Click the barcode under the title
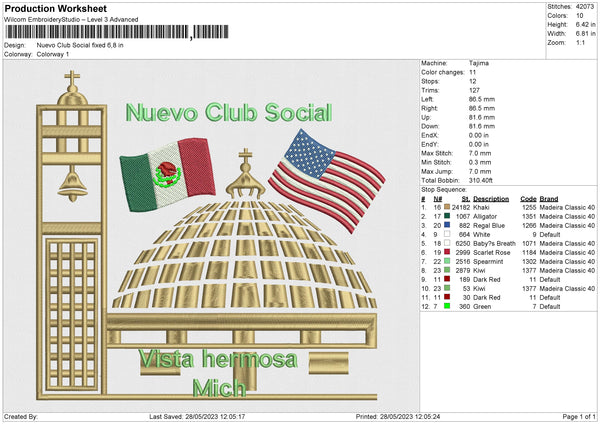600x424 pixels. click(117, 32)
